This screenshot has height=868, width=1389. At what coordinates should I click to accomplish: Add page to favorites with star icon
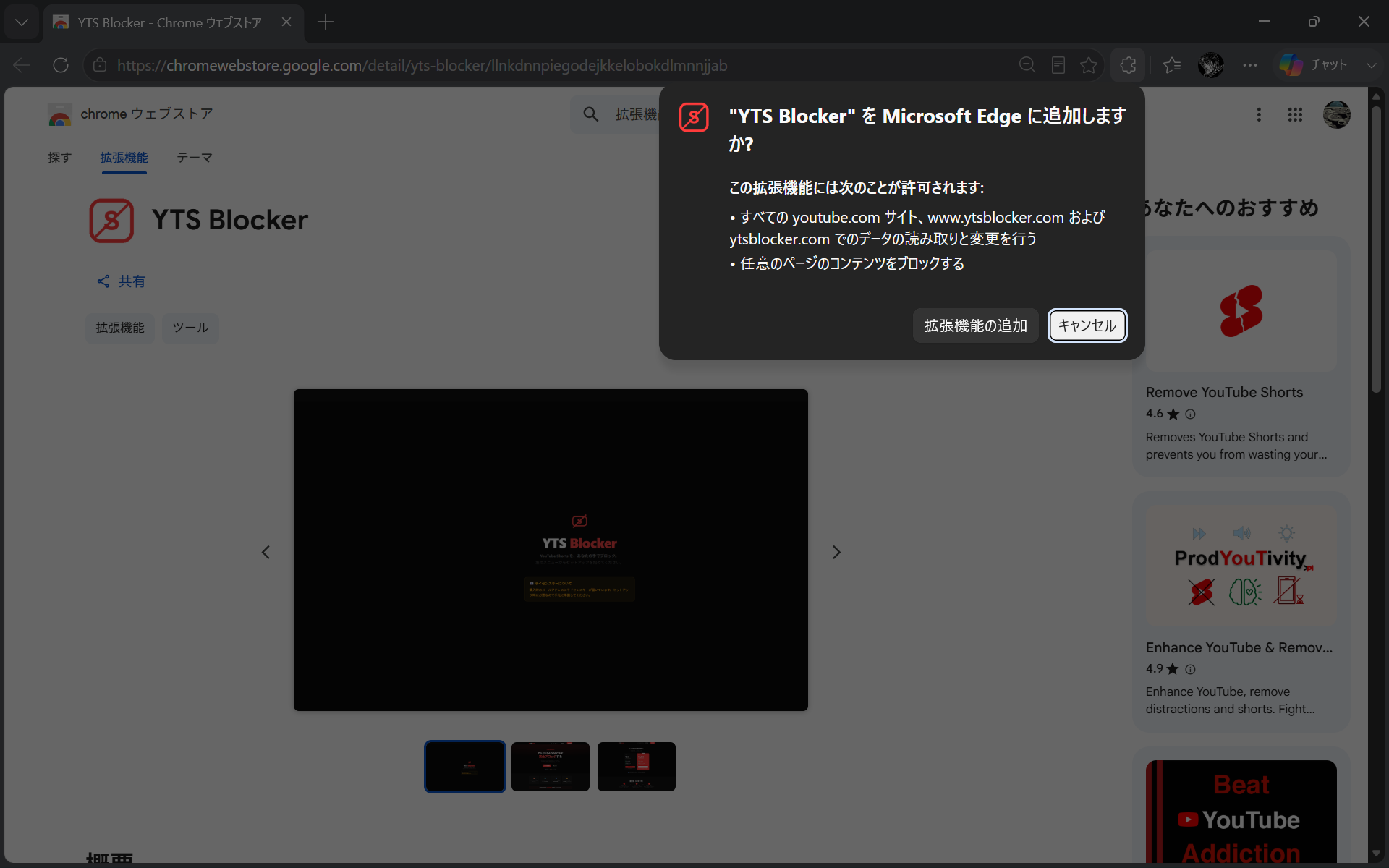pos(1089,65)
